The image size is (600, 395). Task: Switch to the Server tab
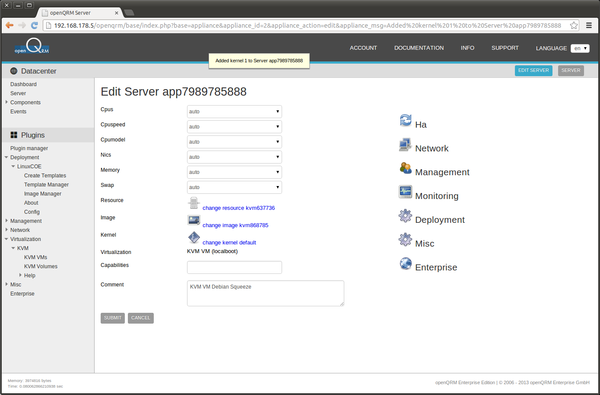(x=571, y=70)
